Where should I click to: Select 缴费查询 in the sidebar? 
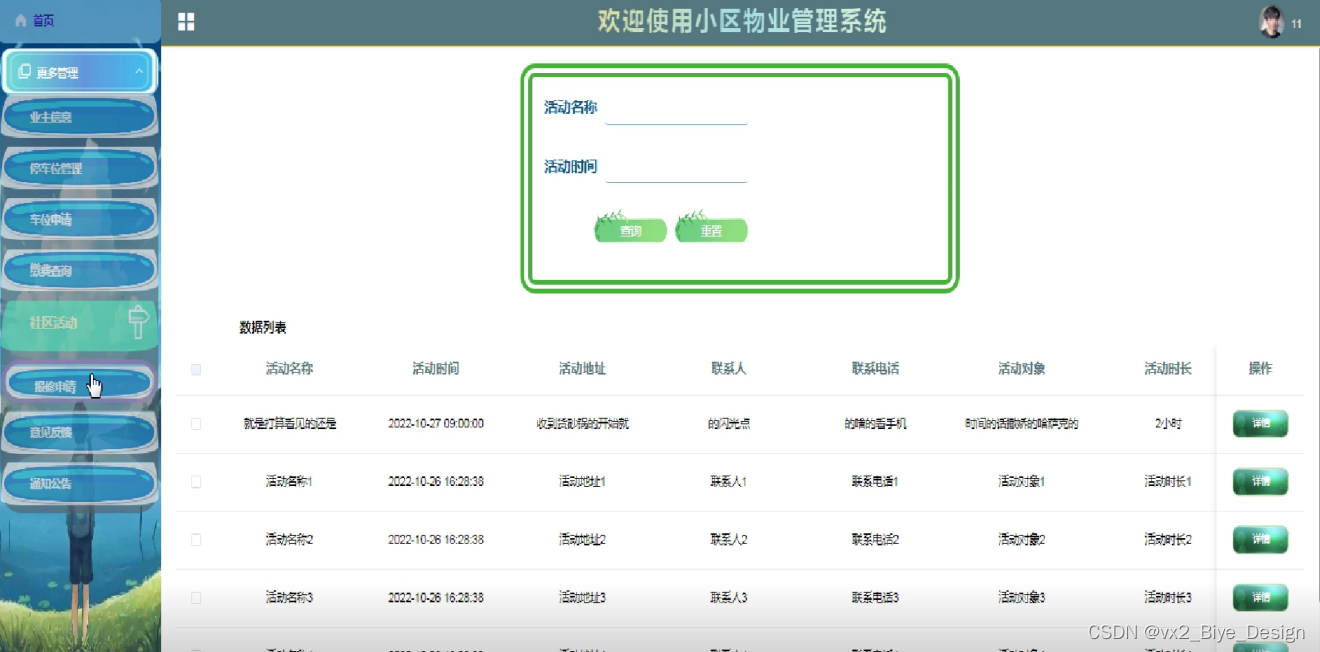coord(80,270)
